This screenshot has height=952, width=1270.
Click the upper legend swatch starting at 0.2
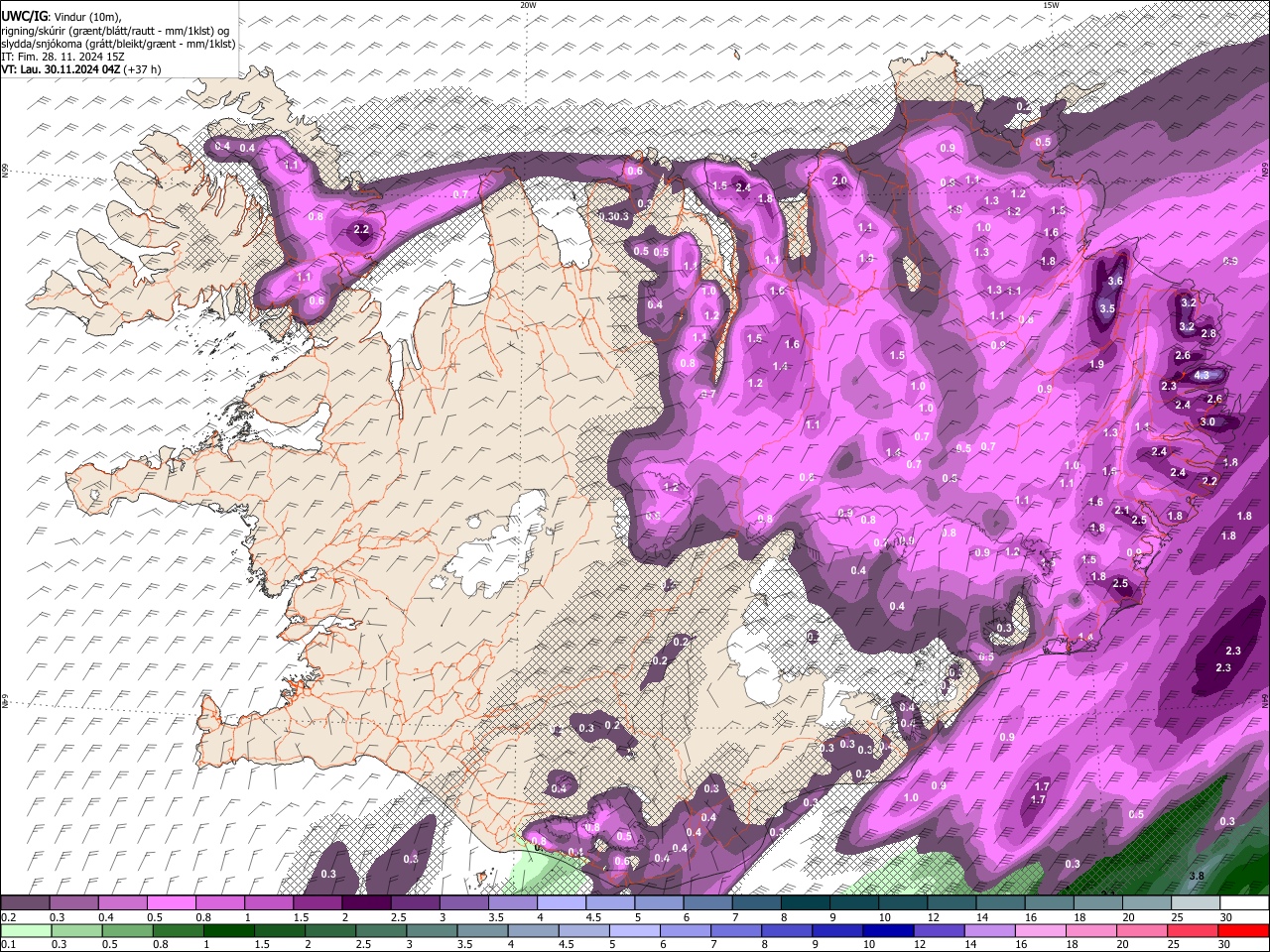(x=25, y=903)
